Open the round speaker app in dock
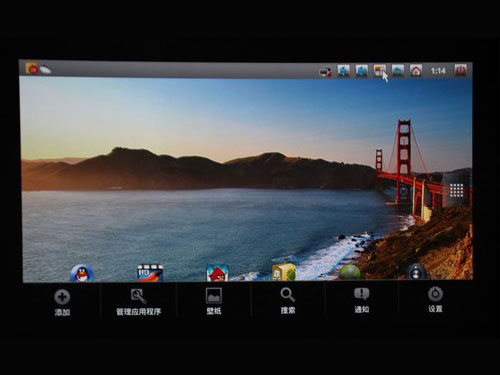This screenshot has width=500, height=375. (x=416, y=272)
